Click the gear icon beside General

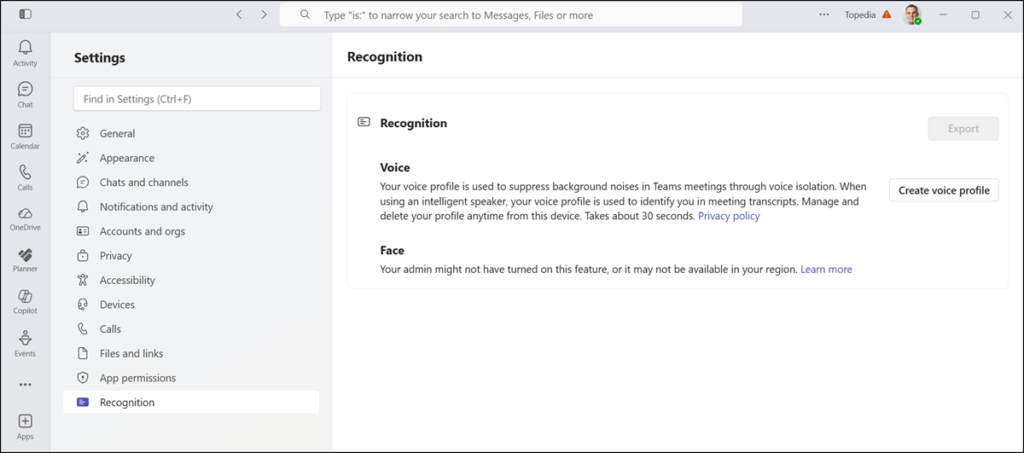coord(82,133)
